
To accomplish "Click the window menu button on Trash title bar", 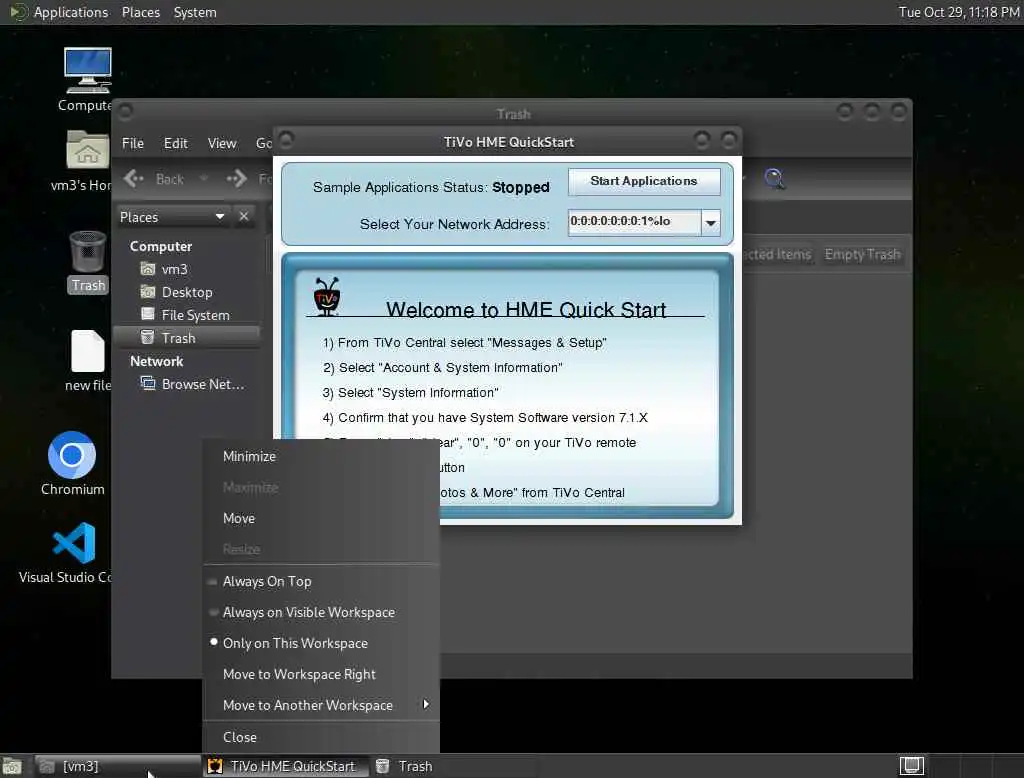I will click(x=125, y=112).
